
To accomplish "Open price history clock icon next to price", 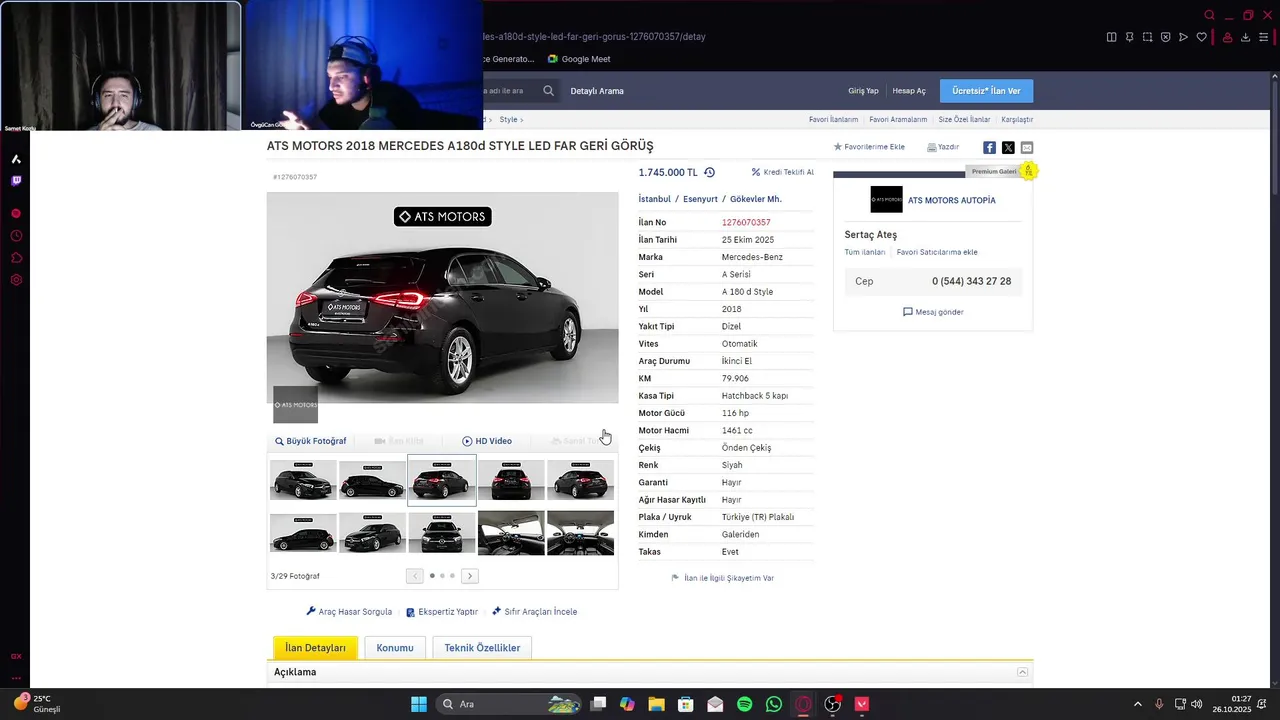I will coord(709,172).
